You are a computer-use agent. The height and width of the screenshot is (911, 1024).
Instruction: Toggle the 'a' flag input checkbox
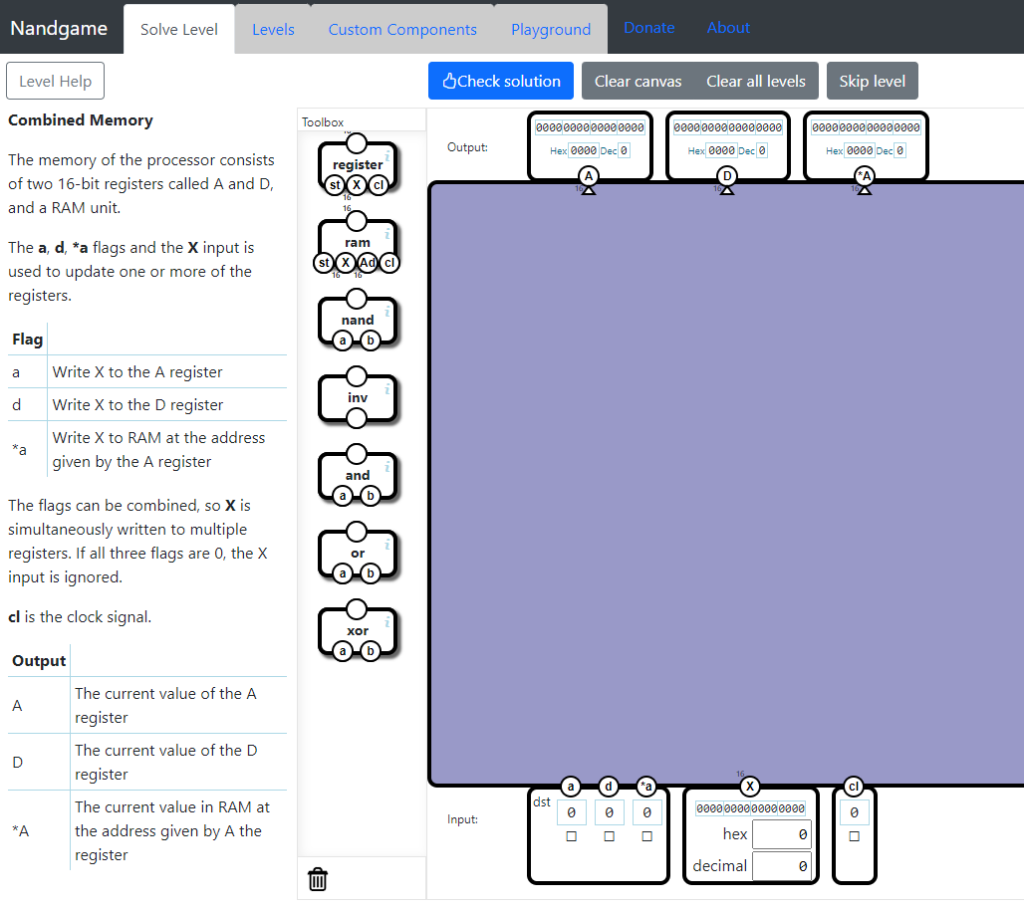click(x=571, y=836)
